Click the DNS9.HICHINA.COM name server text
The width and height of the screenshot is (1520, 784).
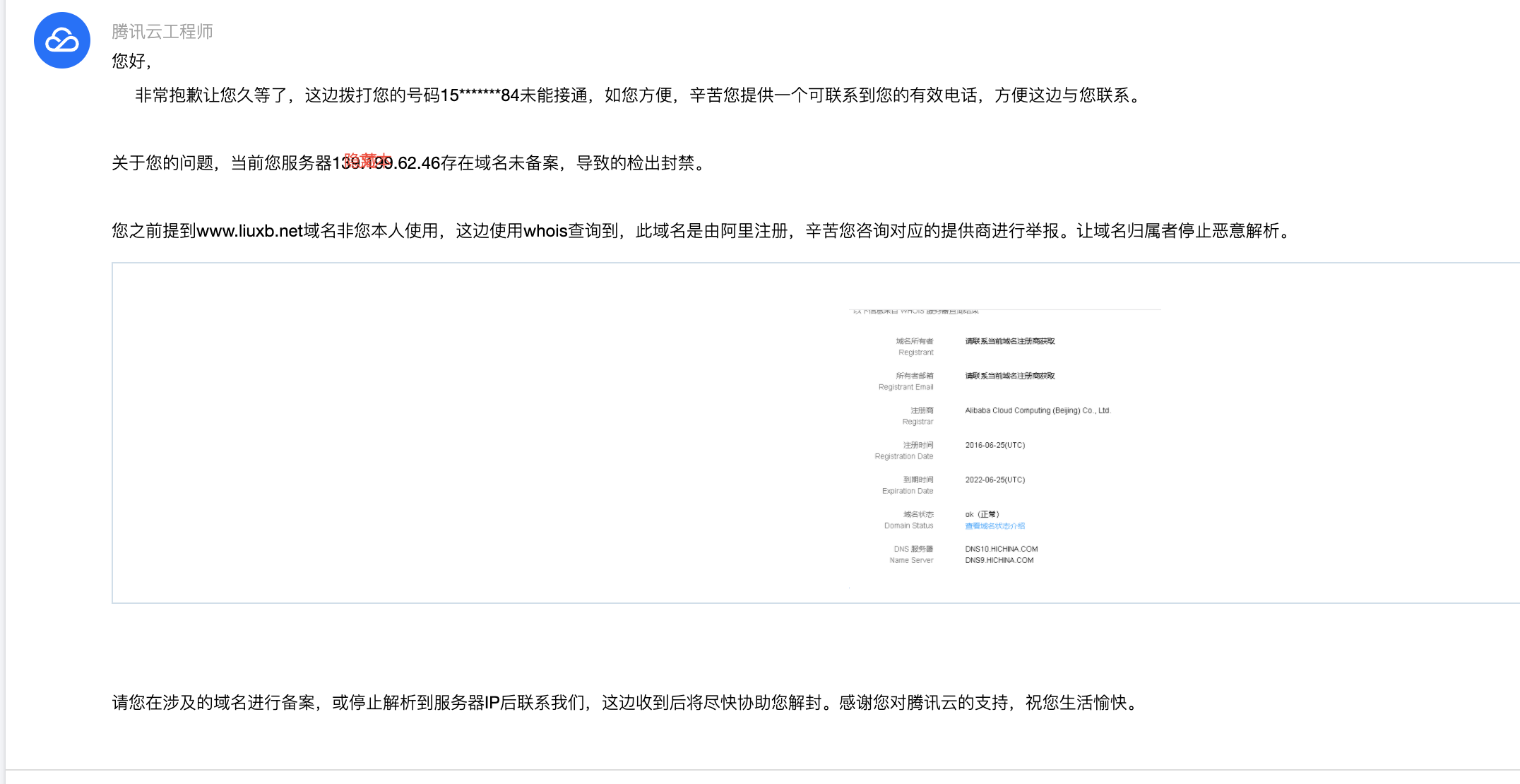(999, 560)
